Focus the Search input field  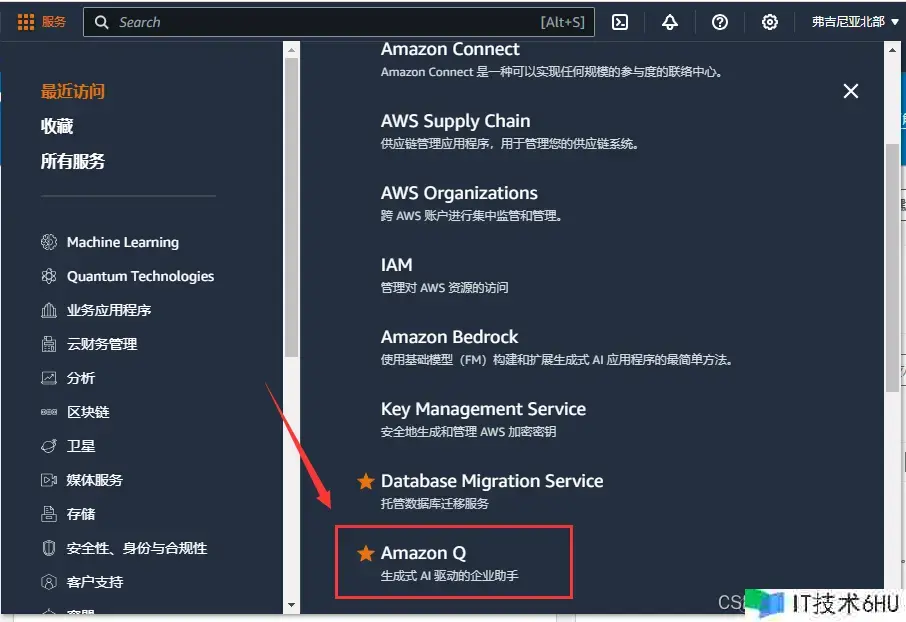click(339, 22)
